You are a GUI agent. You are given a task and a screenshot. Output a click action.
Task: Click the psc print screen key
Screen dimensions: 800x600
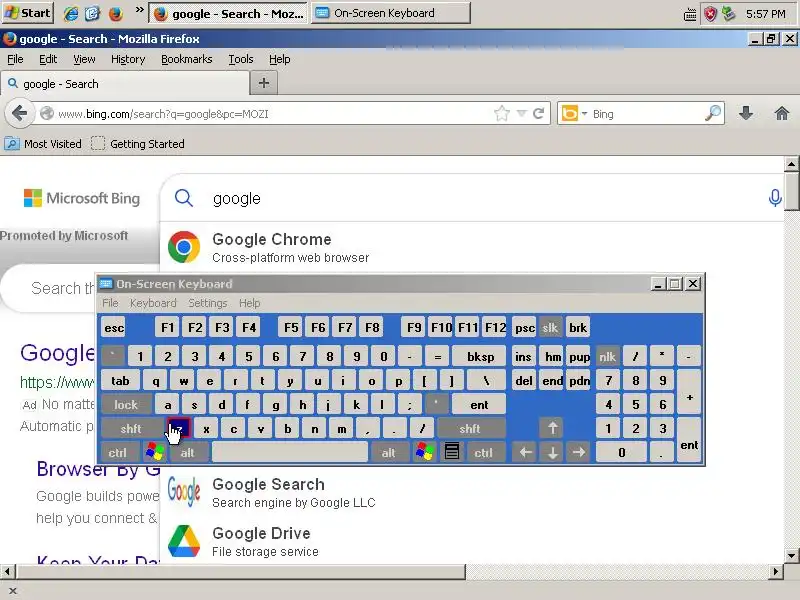click(x=524, y=328)
